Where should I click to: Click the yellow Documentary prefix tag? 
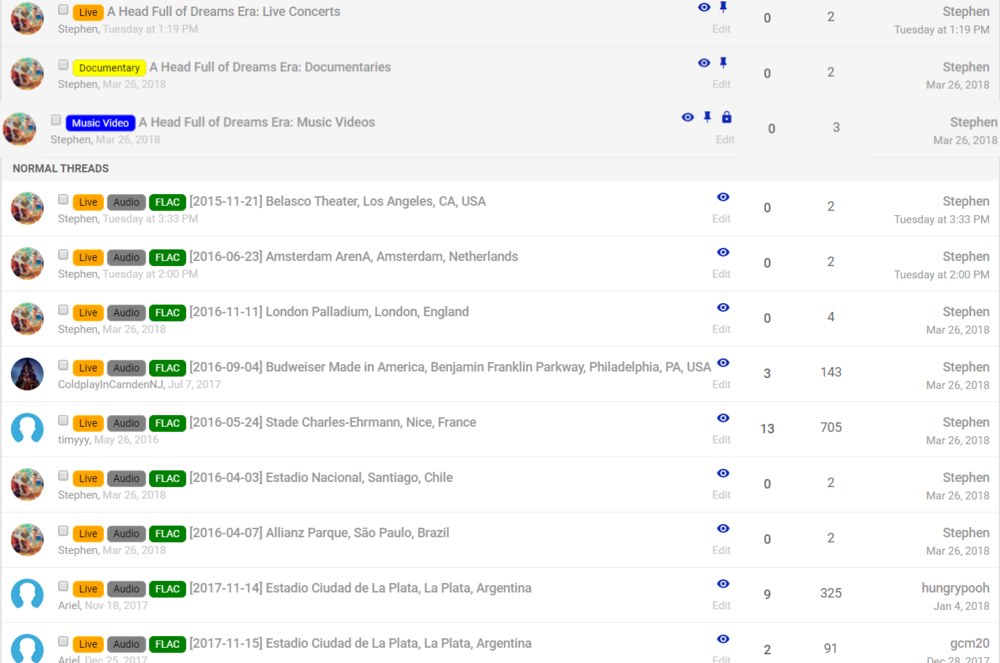click(x=109, y=68)
